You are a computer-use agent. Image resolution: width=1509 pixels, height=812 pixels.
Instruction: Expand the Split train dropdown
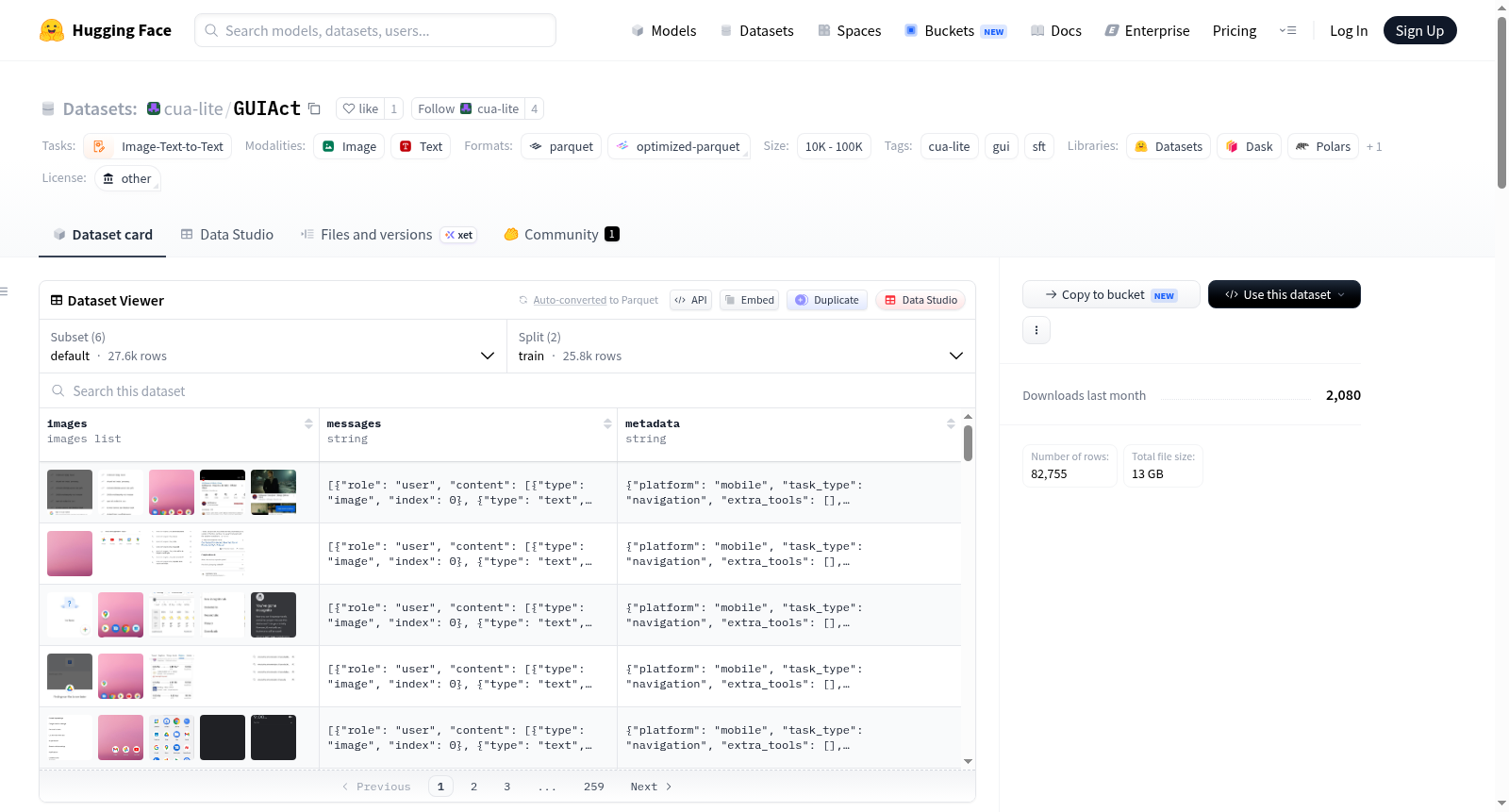(741, 346)
